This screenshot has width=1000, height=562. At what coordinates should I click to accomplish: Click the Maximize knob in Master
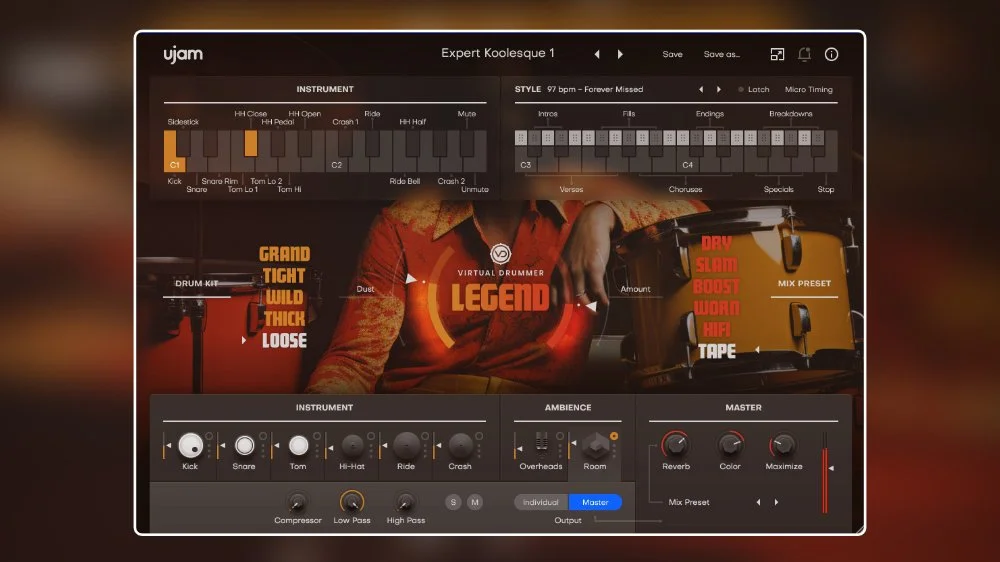[783, 445]
